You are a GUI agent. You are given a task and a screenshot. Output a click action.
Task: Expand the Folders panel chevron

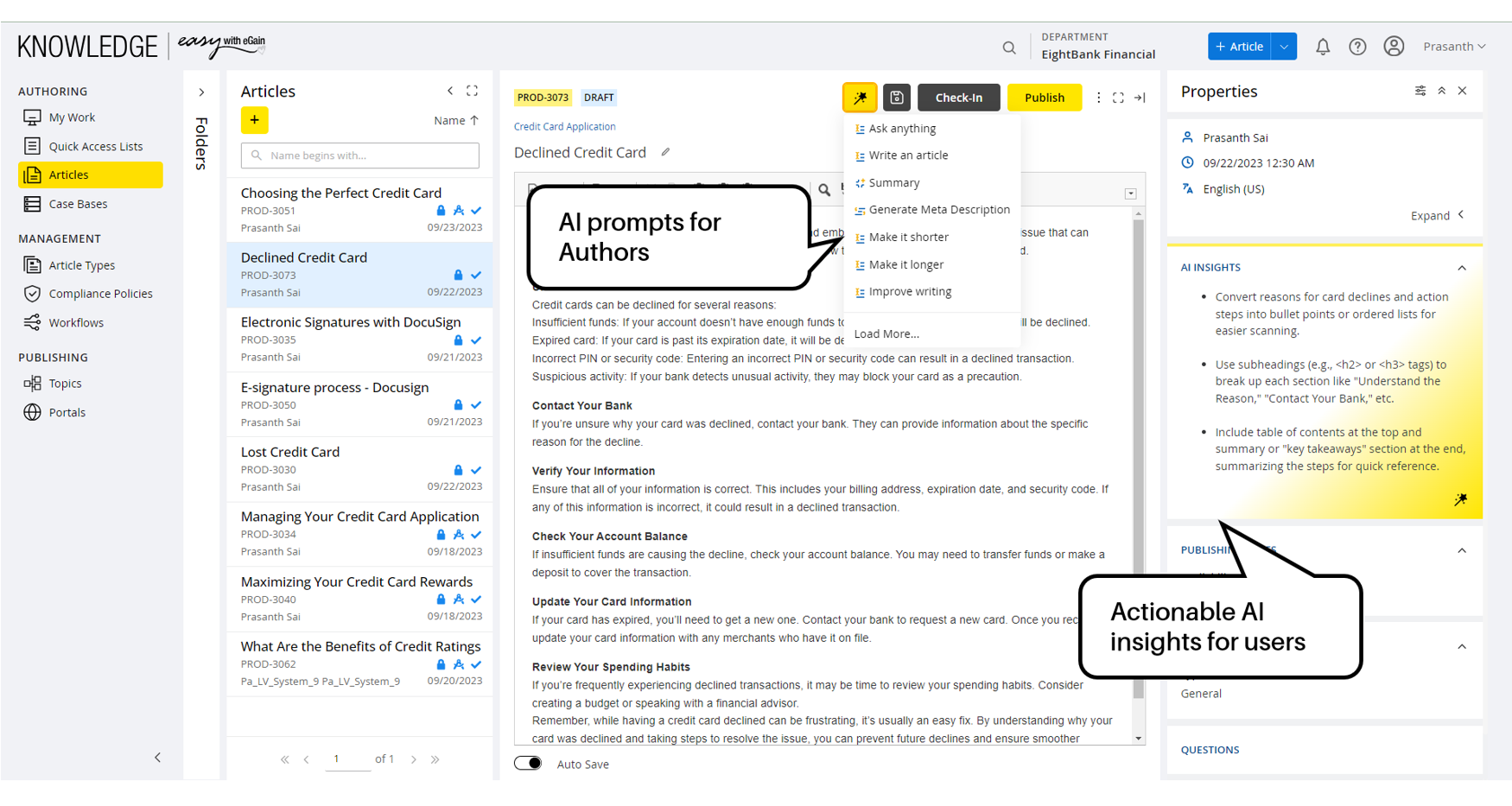(x=201, y=92)
